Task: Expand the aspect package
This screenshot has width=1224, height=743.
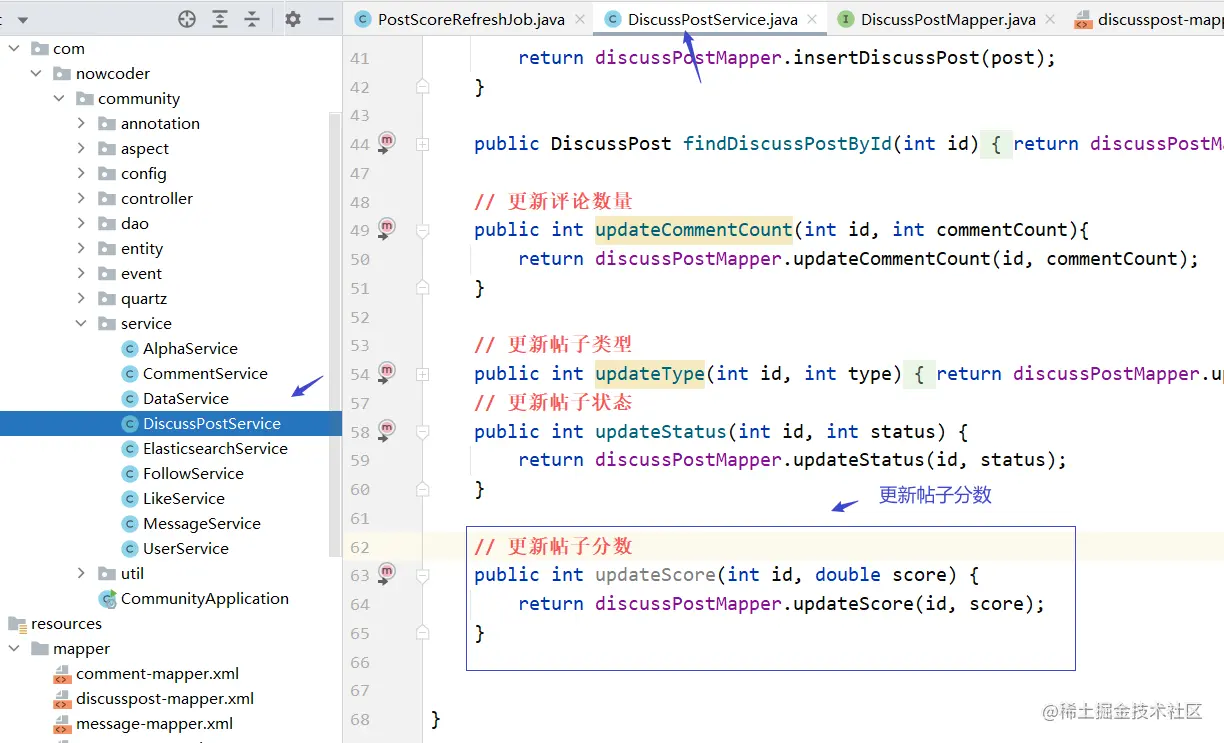Action: (81, 148)
